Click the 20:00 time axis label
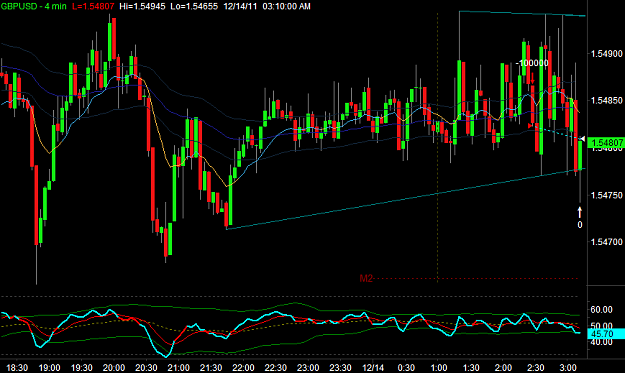This screenshot has width=625, height=373. pos(114,367)
